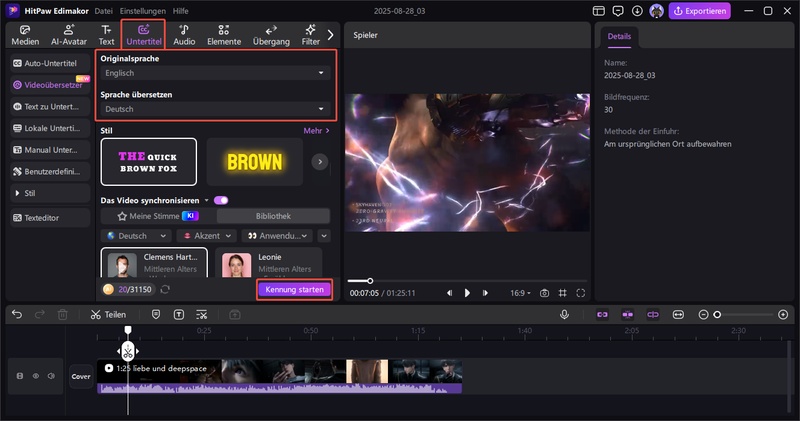Switch to the Text tab
Image resolution: width=800 pixels, height=421 pixels.
(x=106, y=35)
